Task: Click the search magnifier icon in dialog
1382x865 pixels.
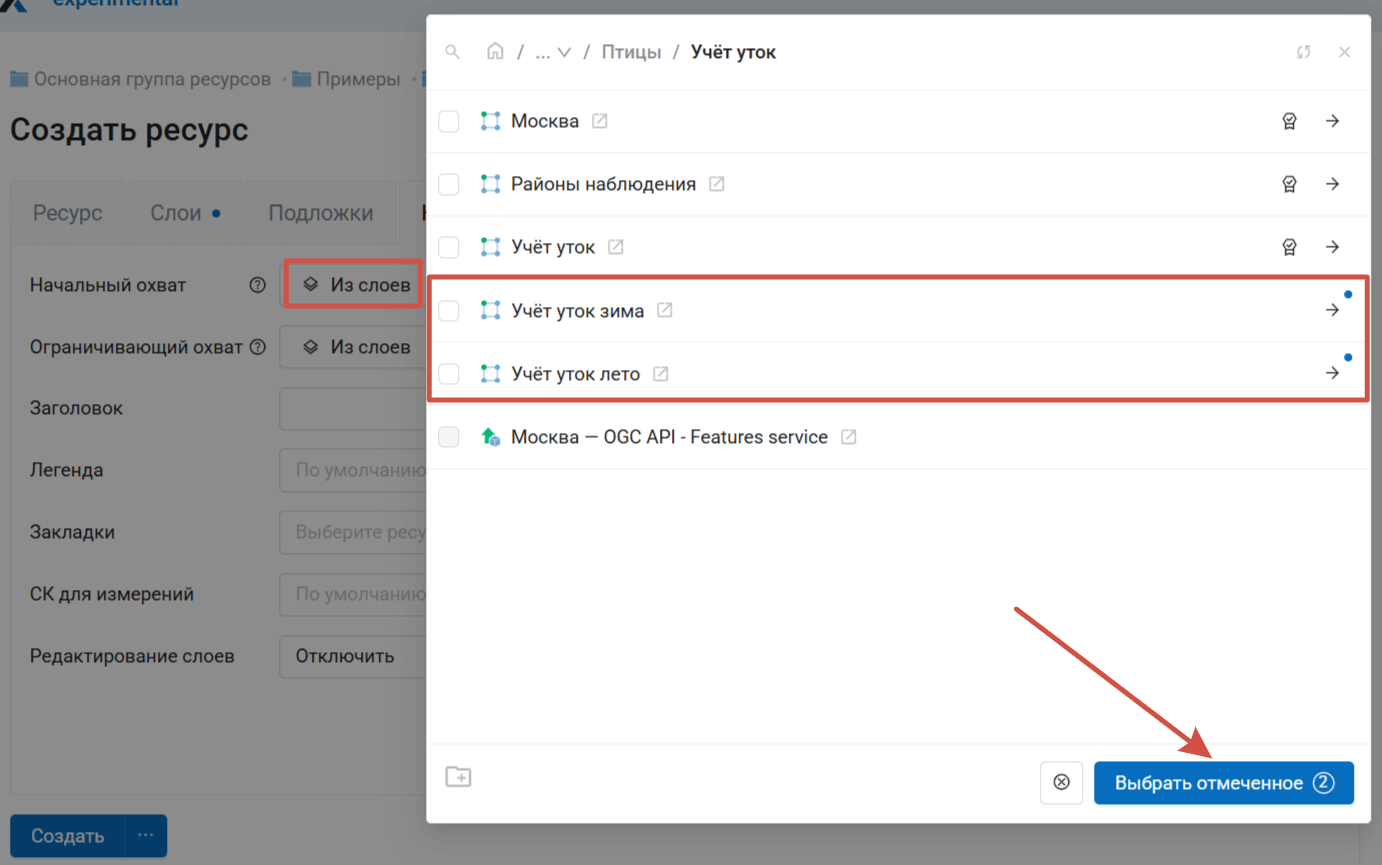Action: tap(453, 52)
